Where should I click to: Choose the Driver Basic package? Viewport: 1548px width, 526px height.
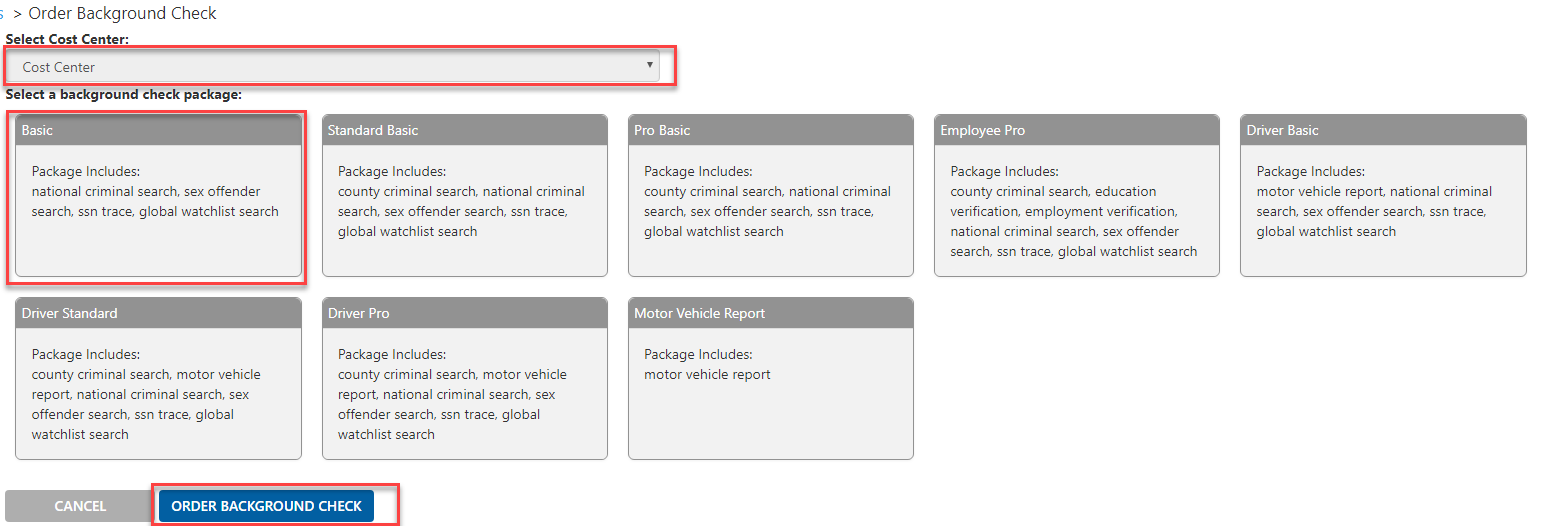tap(1383, 195)
